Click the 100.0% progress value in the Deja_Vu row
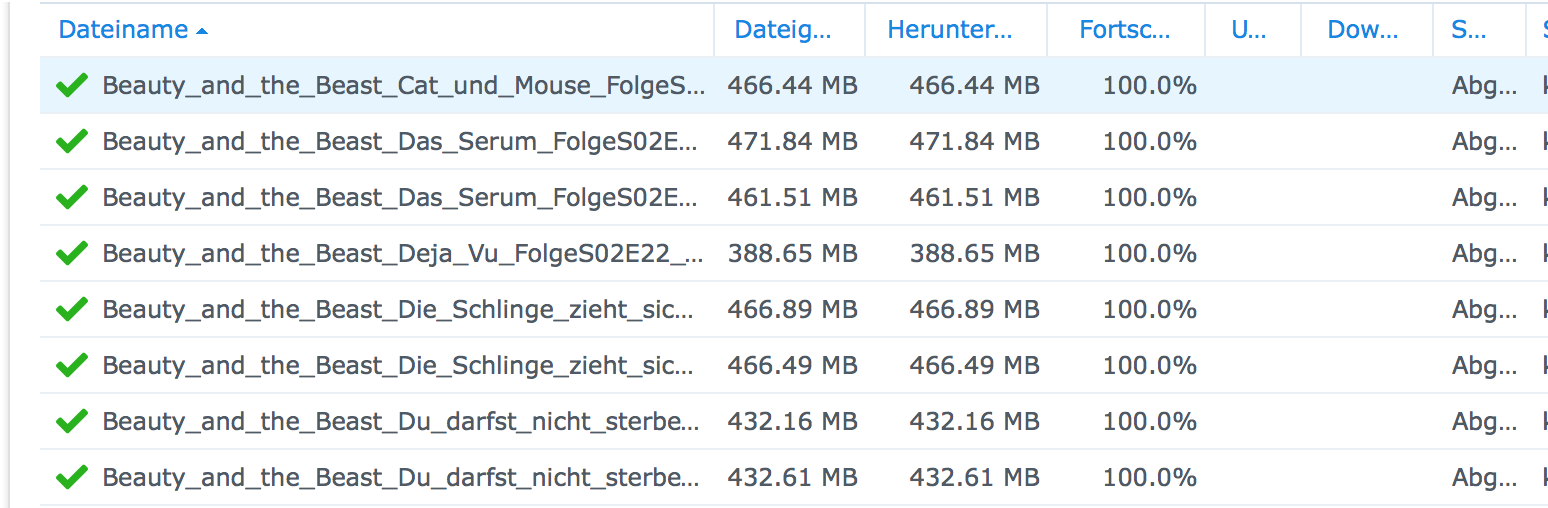Image resolution: width=1548 pixels, height=508 pixels. point(1150,254)
